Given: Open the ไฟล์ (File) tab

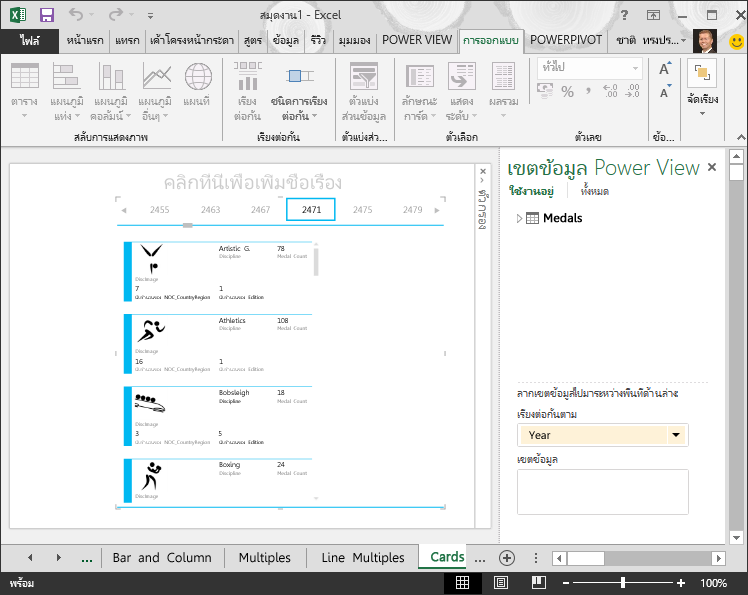Looking at the screenshot, I should point(30,41).
